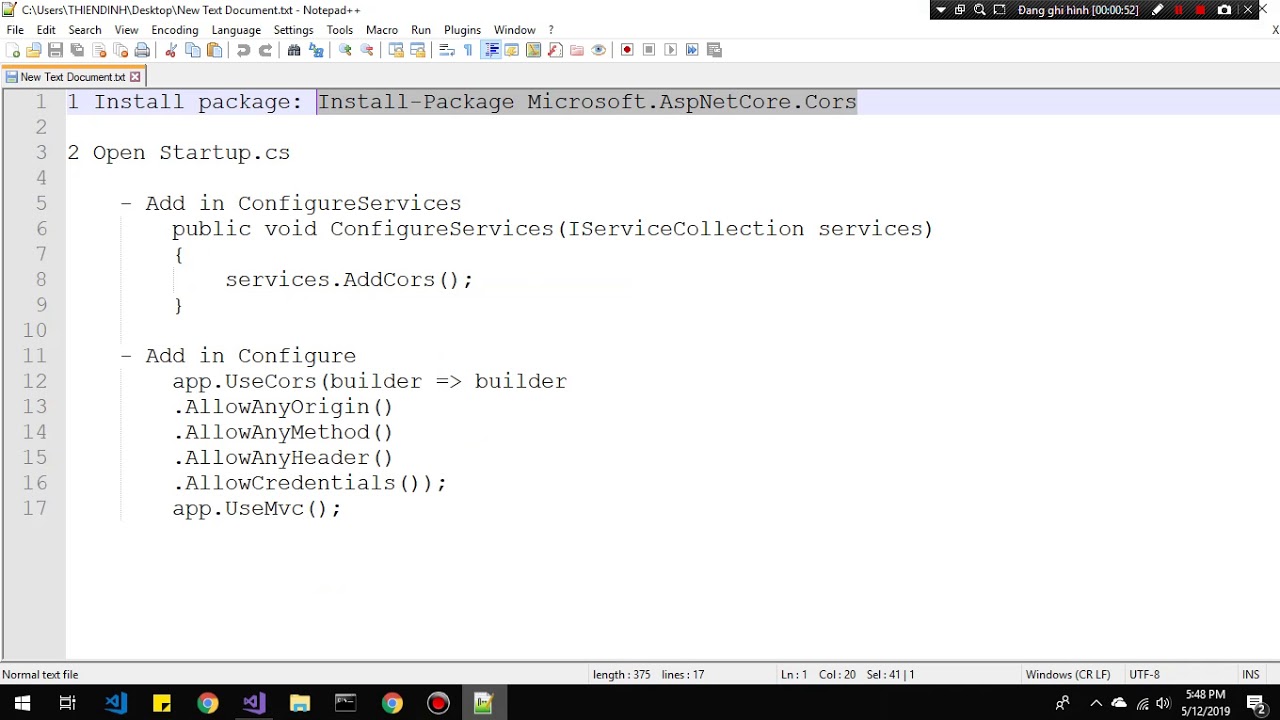Select the New Text Document.txt tab
1280x720 pixels.
[72, 77]
